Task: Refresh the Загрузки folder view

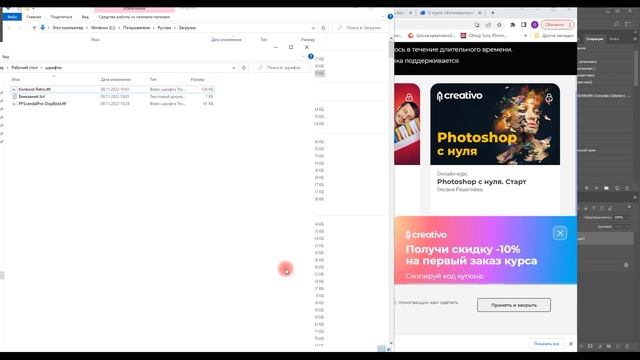Action: [323, 28]
